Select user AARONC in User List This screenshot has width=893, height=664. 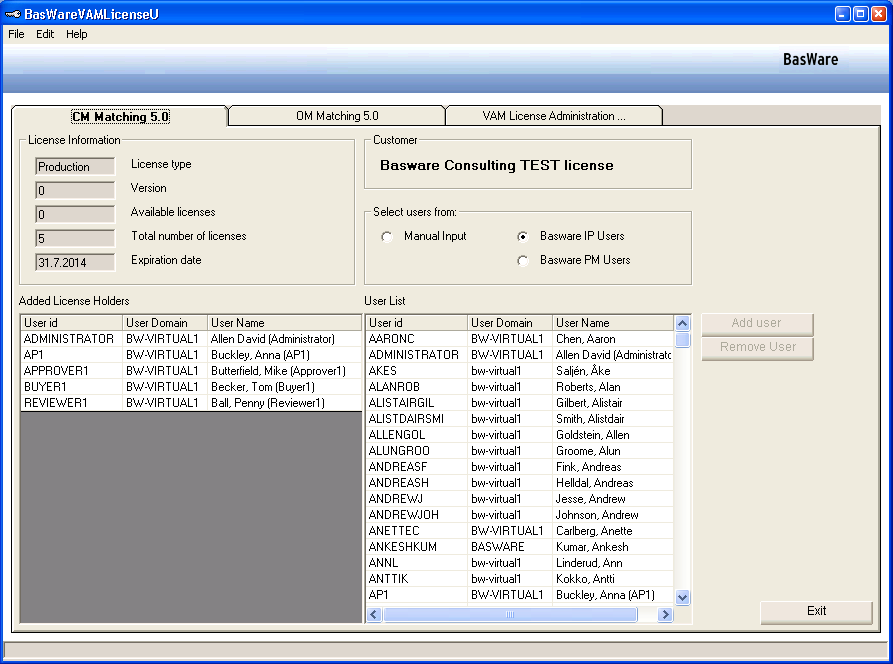point(519,339)
